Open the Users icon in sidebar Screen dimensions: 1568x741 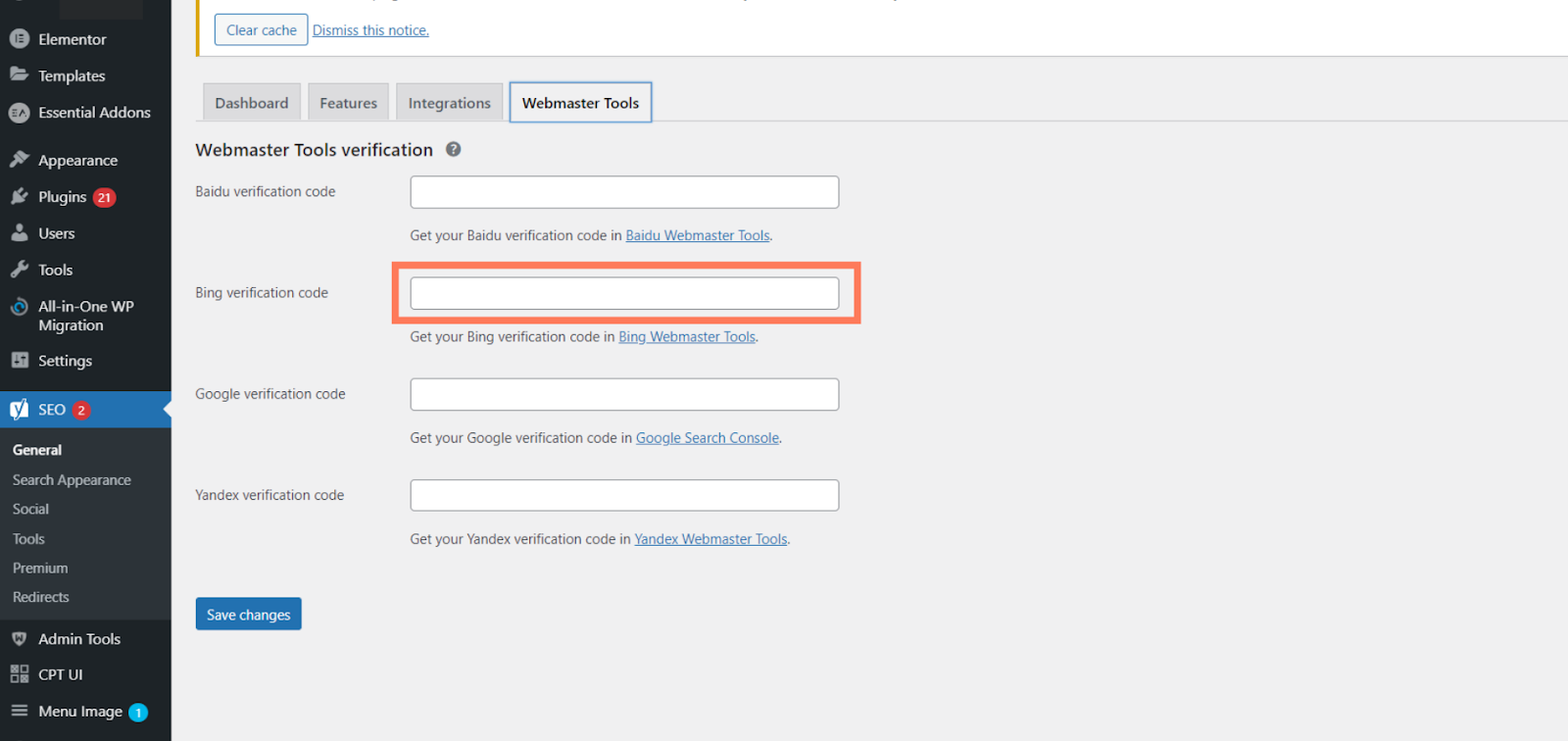pos(19,233)
